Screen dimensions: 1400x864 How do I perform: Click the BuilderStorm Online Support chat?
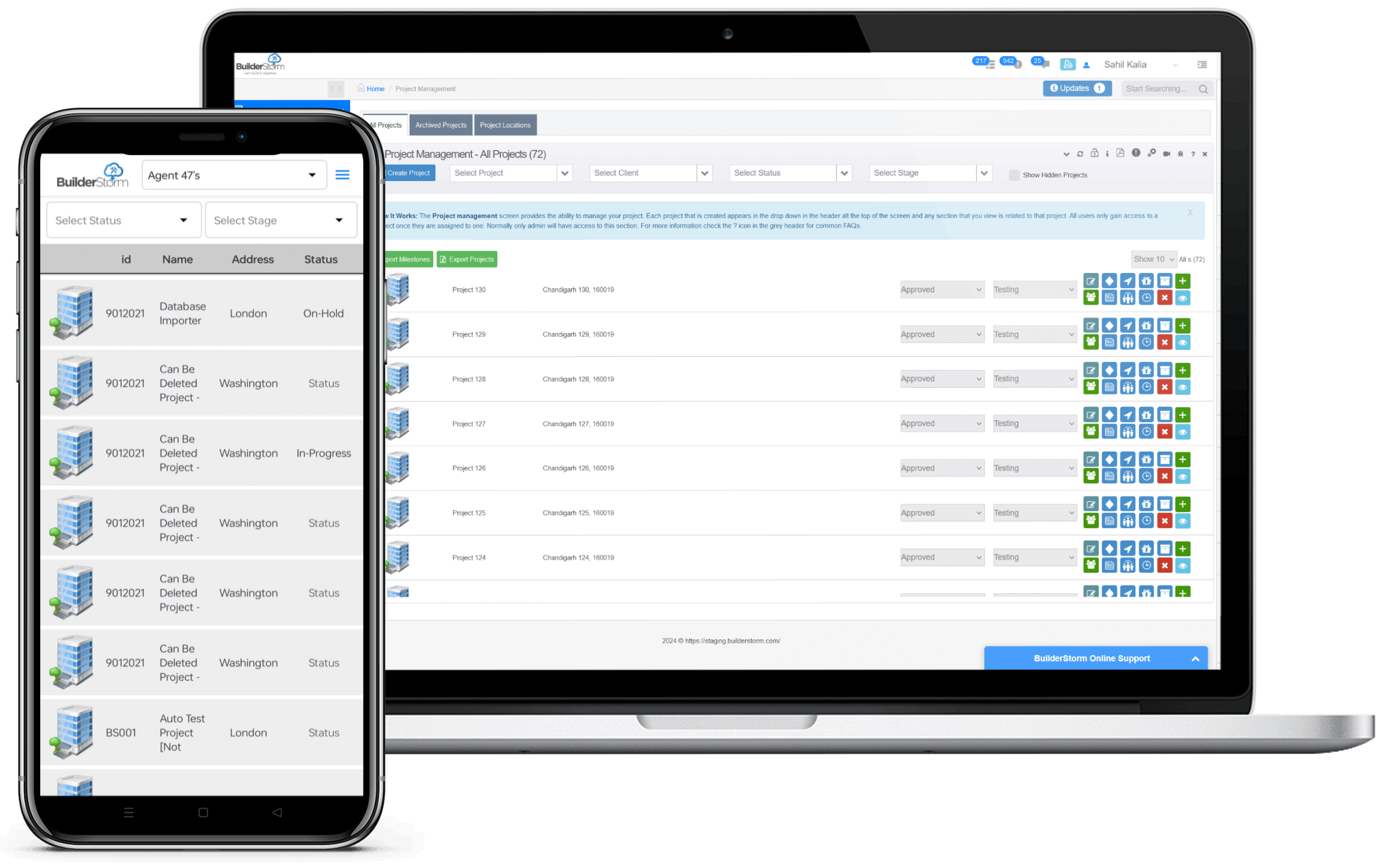pos(1092,658)
